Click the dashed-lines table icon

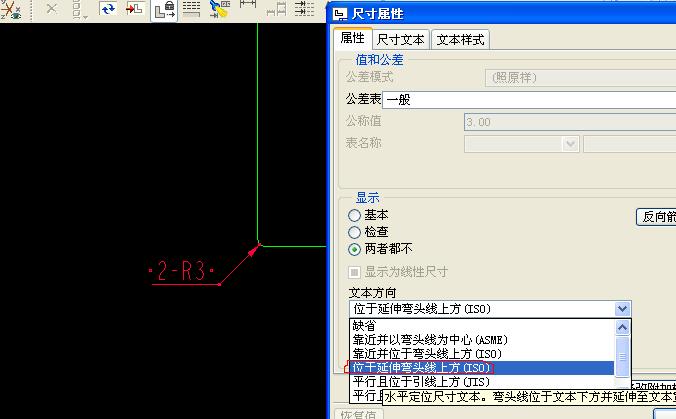point(191,9)
